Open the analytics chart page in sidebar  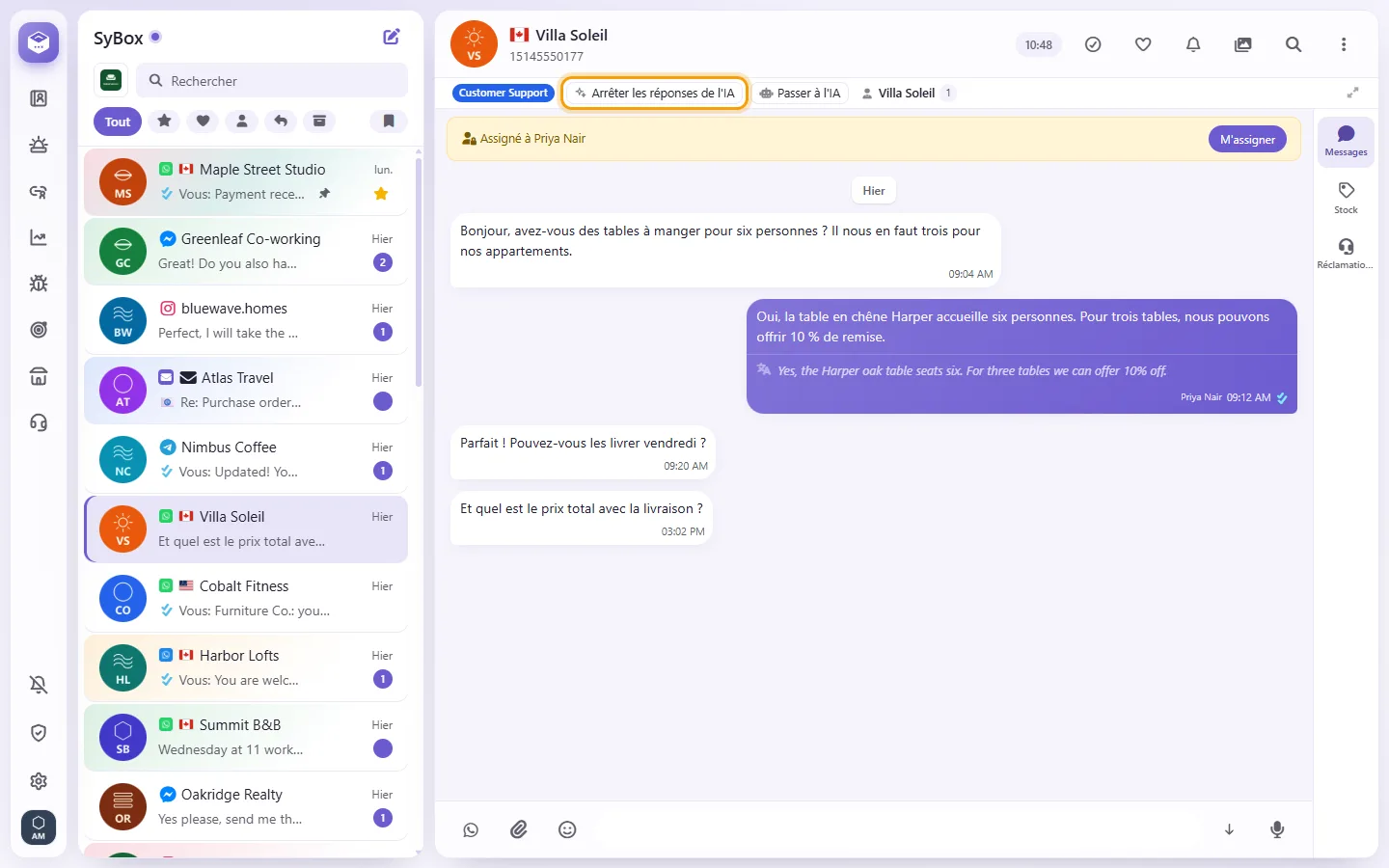click(39, 237)
